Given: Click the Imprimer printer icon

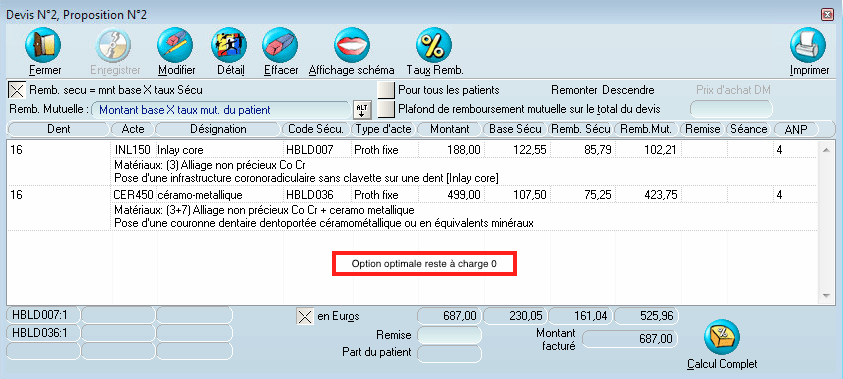Looking at the screenshot, I should tap(808, 45).
